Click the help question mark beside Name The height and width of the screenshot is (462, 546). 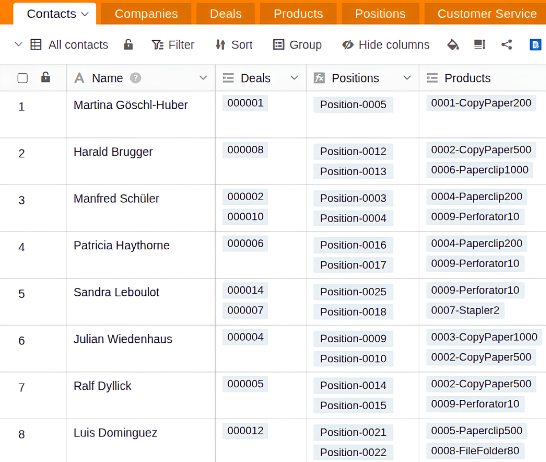pyautogui.click(x=135, y=78)
